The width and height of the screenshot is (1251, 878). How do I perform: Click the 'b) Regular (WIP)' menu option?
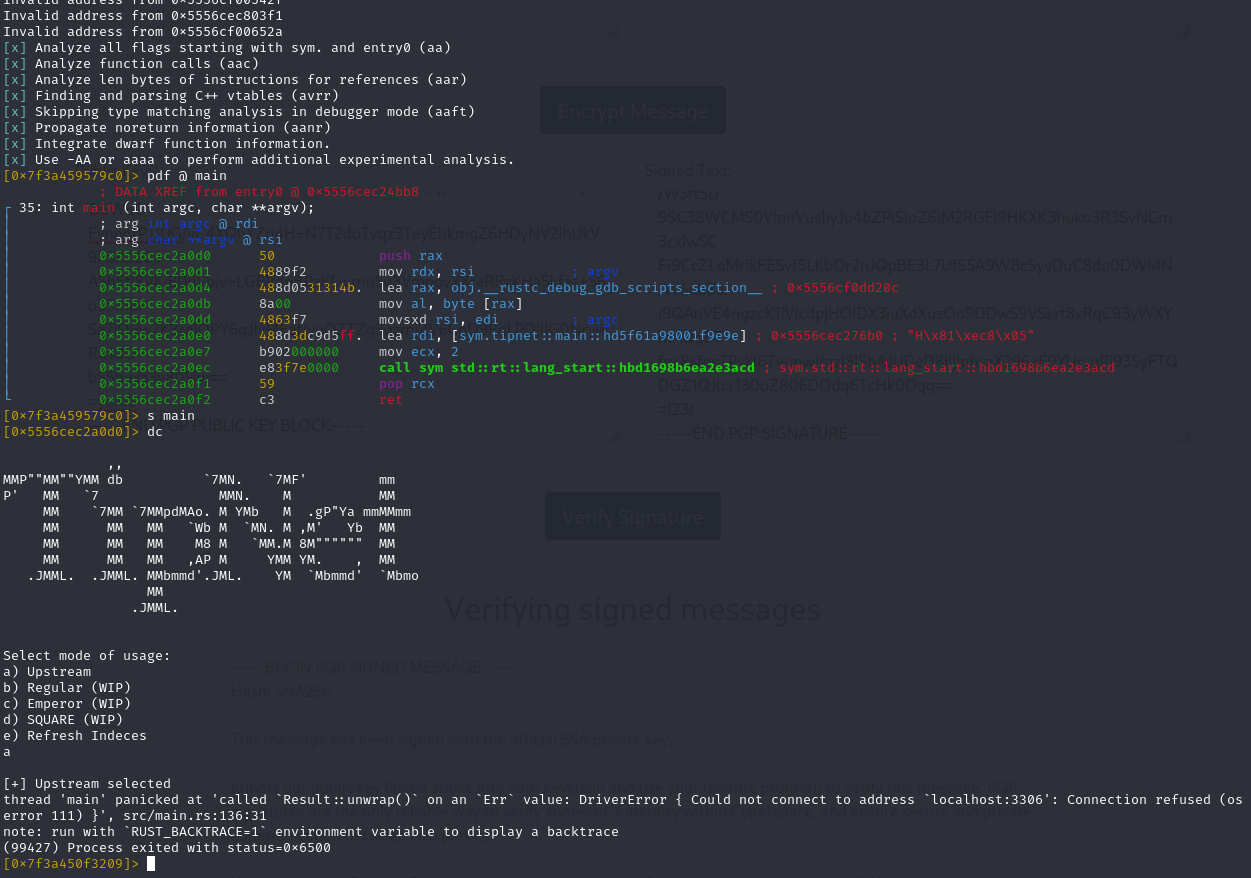67,688
